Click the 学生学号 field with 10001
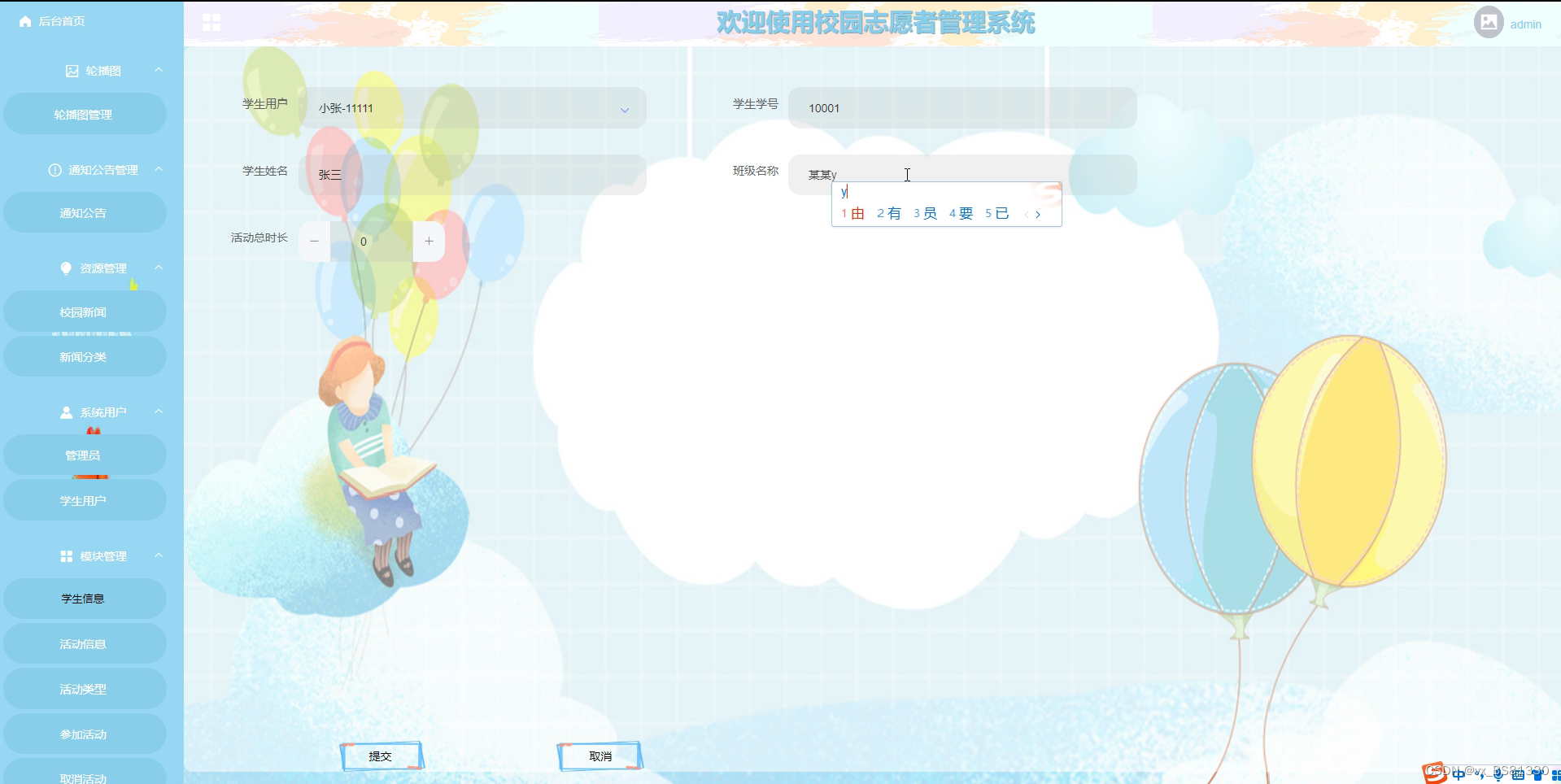 (x=962, y=108)
